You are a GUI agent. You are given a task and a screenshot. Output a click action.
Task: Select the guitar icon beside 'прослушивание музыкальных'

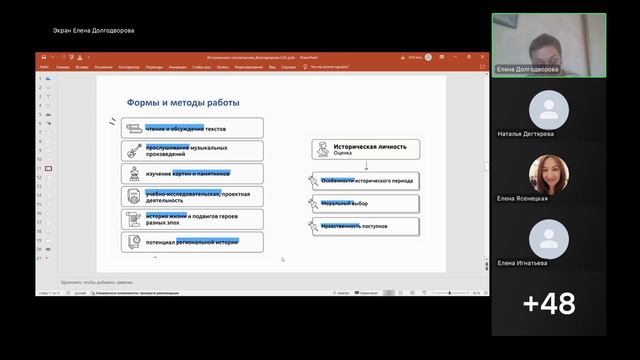[134, 151]
